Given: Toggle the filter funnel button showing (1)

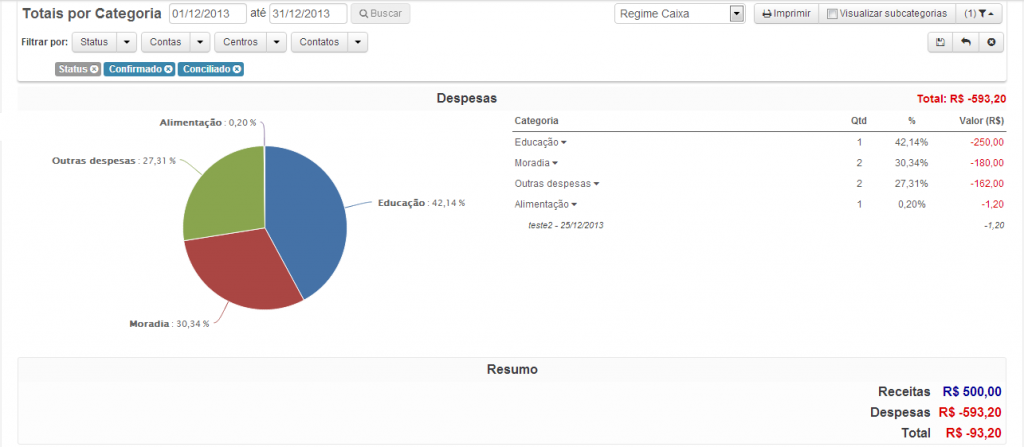Looking at the screenshot, I should [981, 14].
